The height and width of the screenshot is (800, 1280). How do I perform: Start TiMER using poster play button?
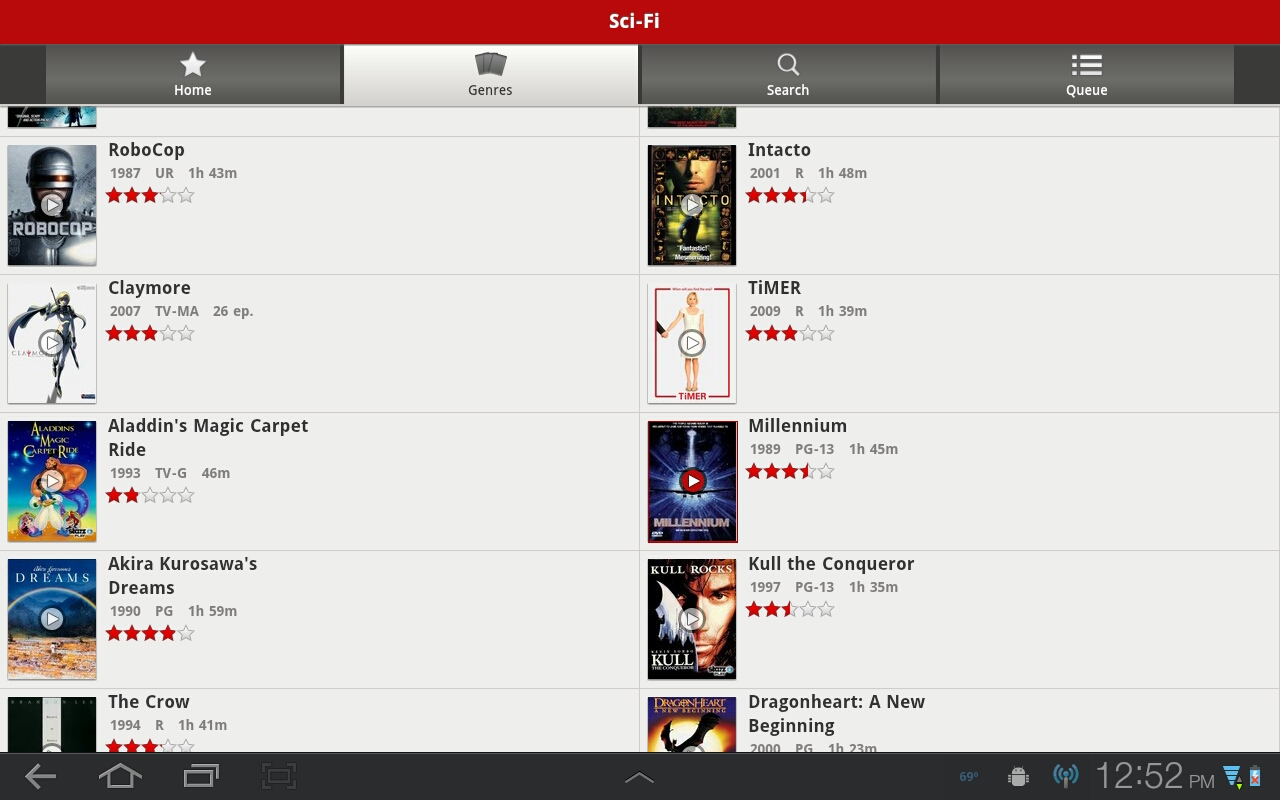(x=692, y=343)
